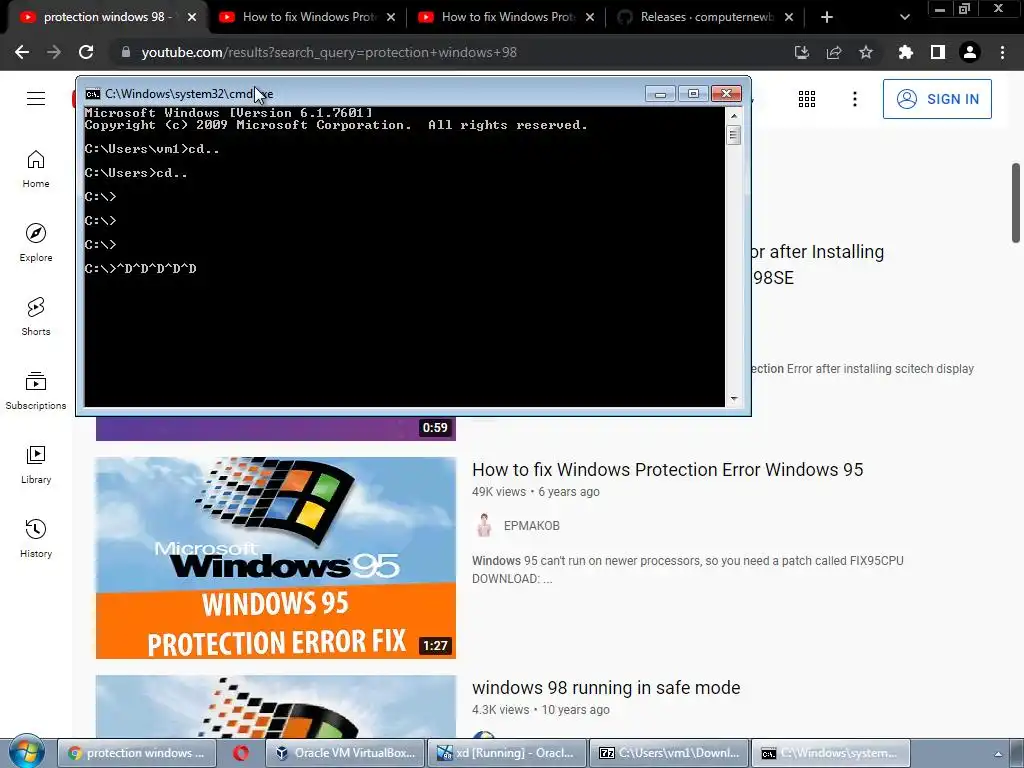1024x768 pixels.
Task: Open YouTube settings three-dot menu
Action: 854,99
